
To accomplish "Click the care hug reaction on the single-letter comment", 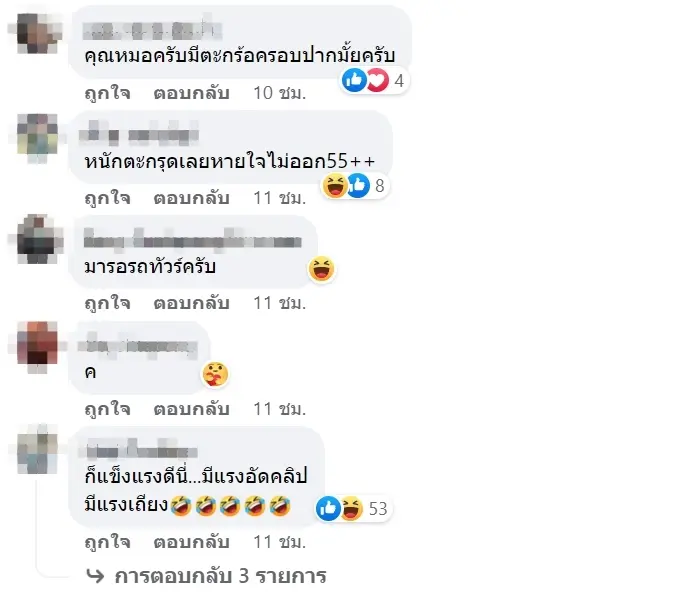I will tap(215, 374).
